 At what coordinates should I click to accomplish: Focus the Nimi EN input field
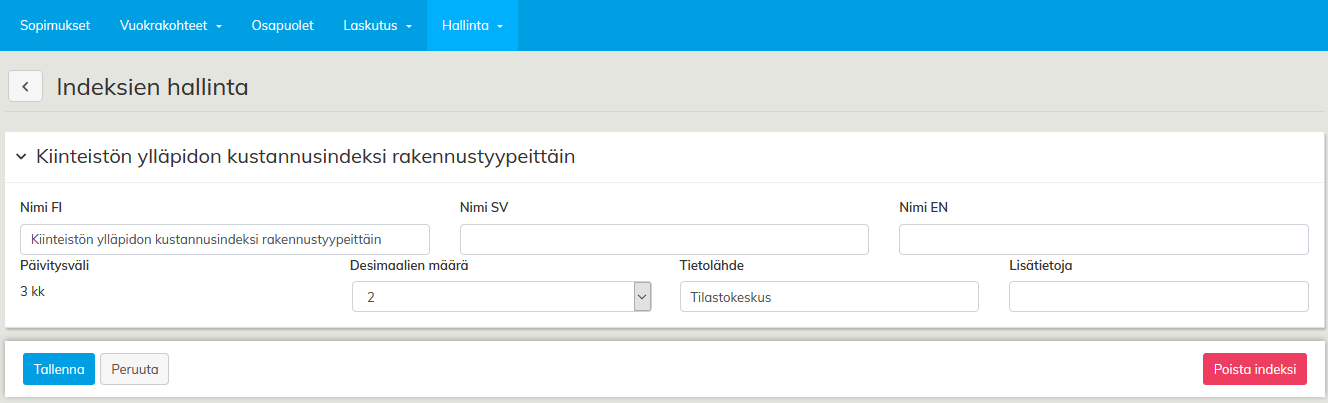coord(1103,240)
